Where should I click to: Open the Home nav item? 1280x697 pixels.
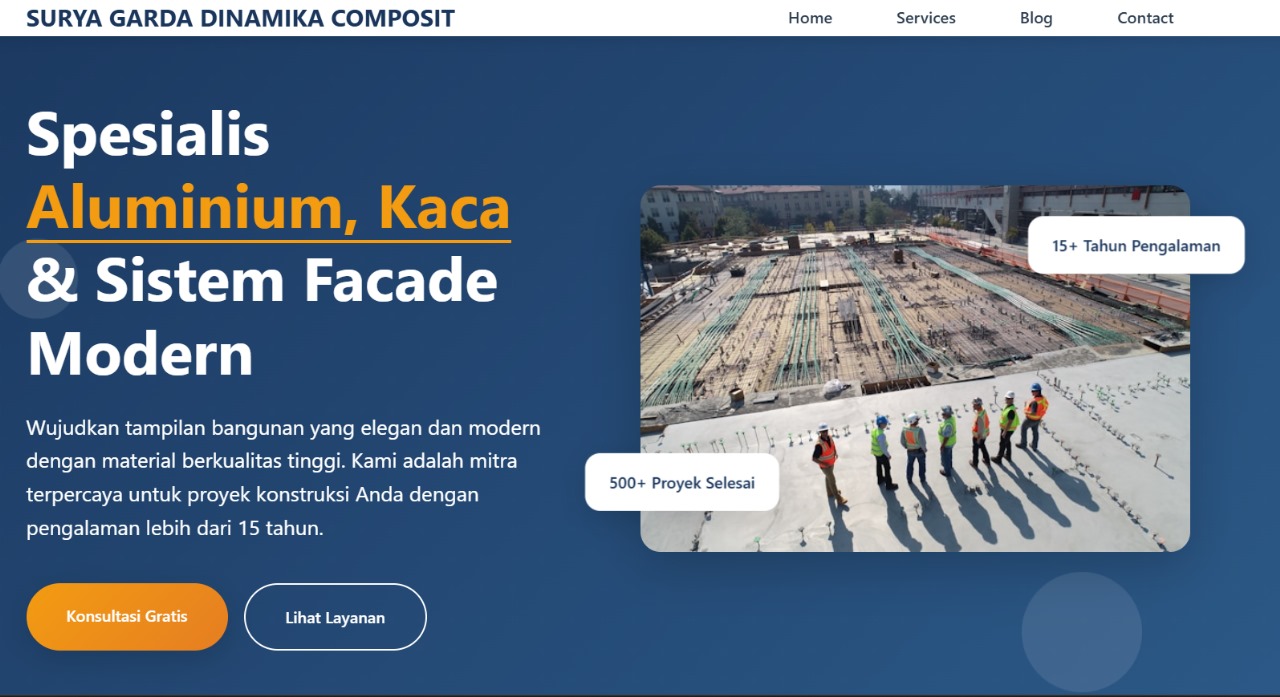[810, 18]
